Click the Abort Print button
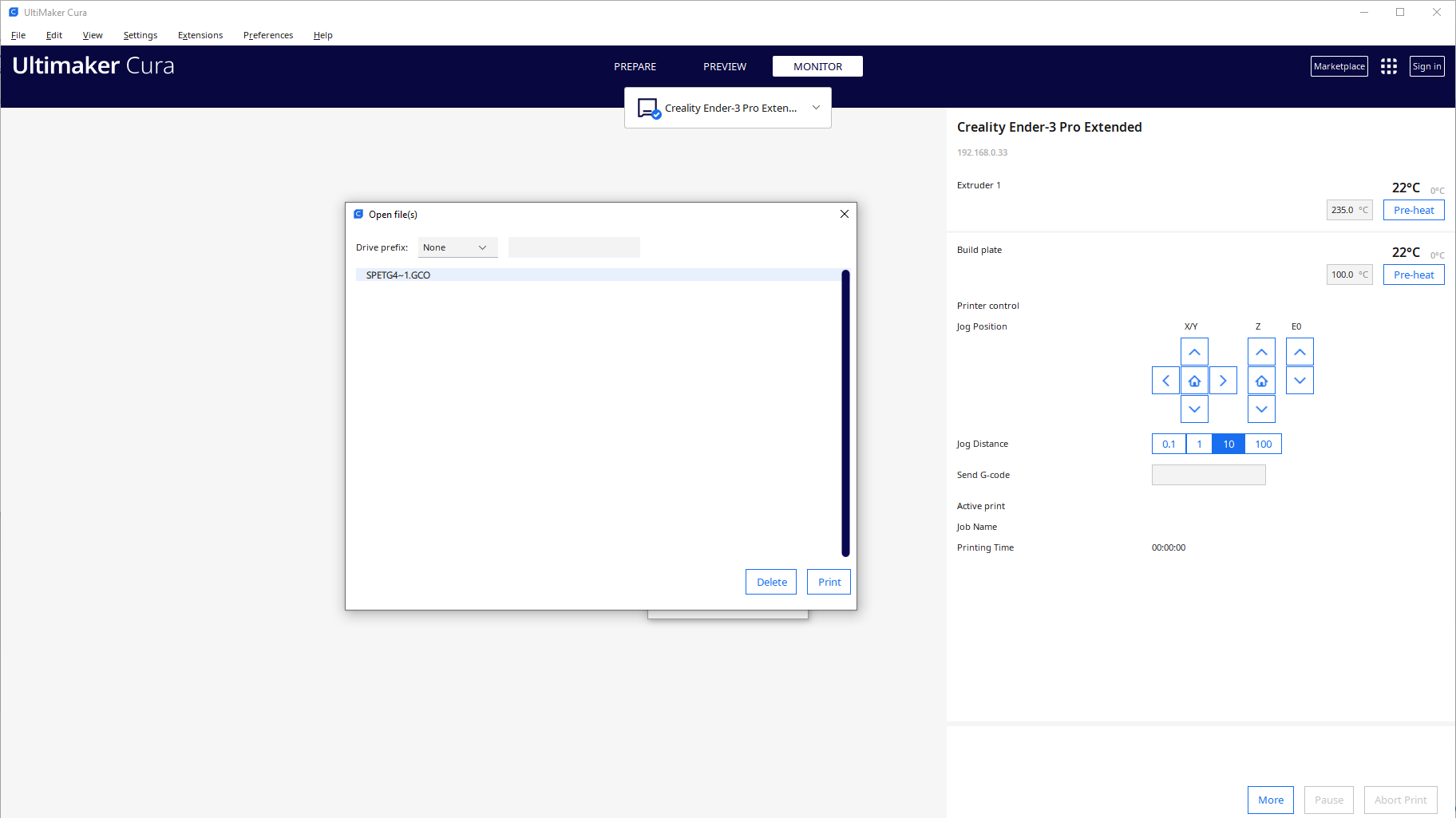 pos(1401,800)
